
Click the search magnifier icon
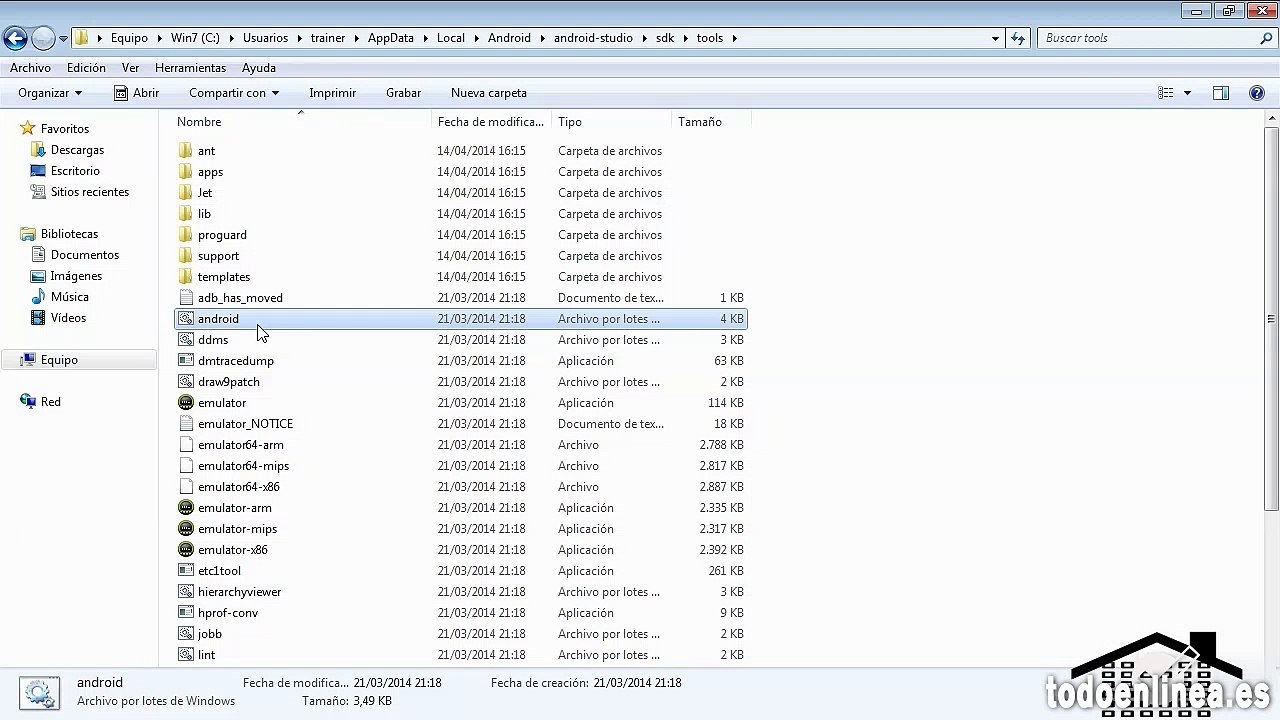coord(1266,38)
